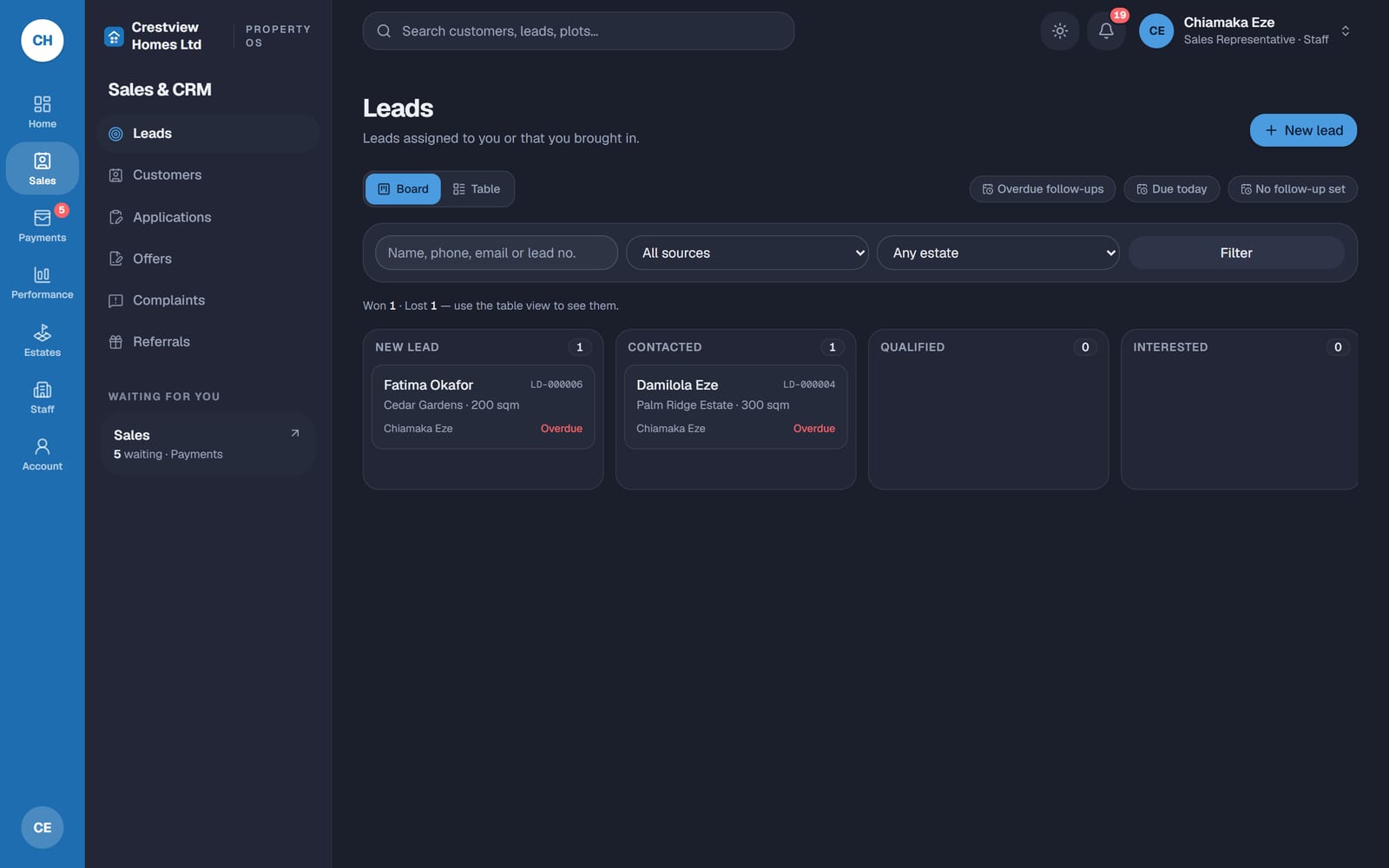This screenshot has height=868, width=1389.
Task: Open notifications bell with 19 badge
Action: pos(1106,31)
